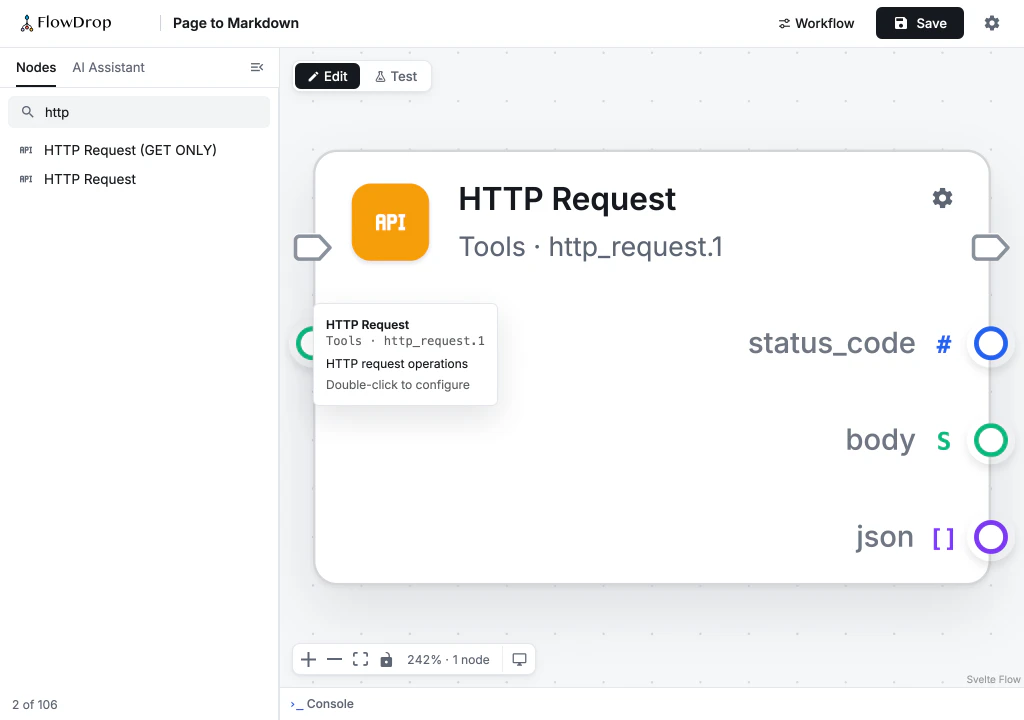
Task: Fit view to canvas
Action: click(x=360, y=659)
